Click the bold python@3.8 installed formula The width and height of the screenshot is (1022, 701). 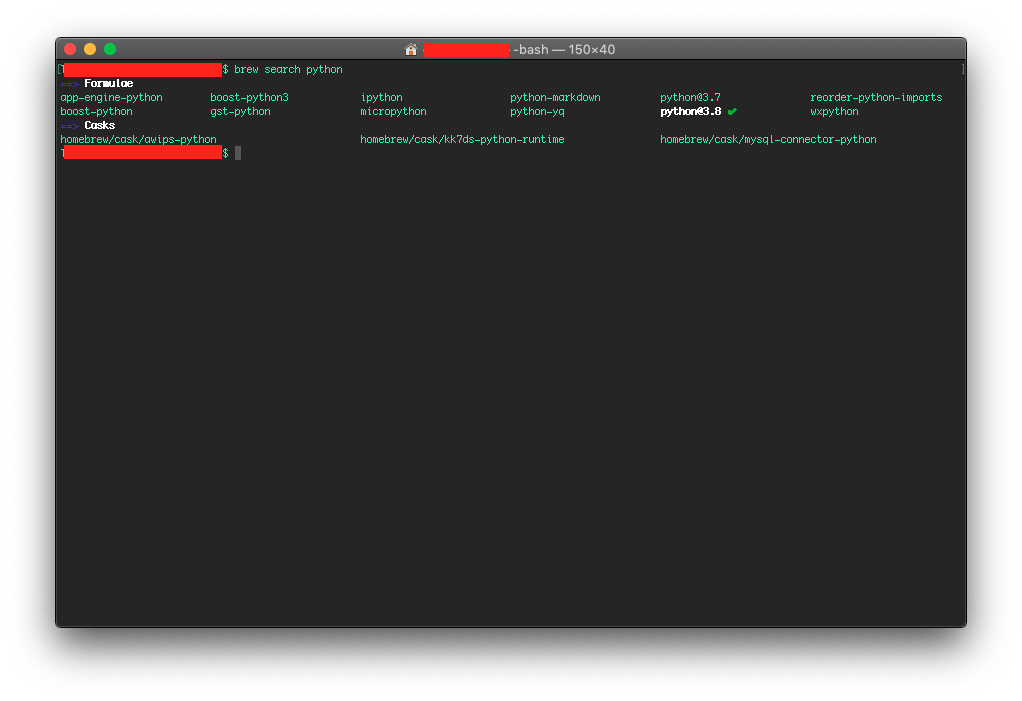tap(690, 111)
